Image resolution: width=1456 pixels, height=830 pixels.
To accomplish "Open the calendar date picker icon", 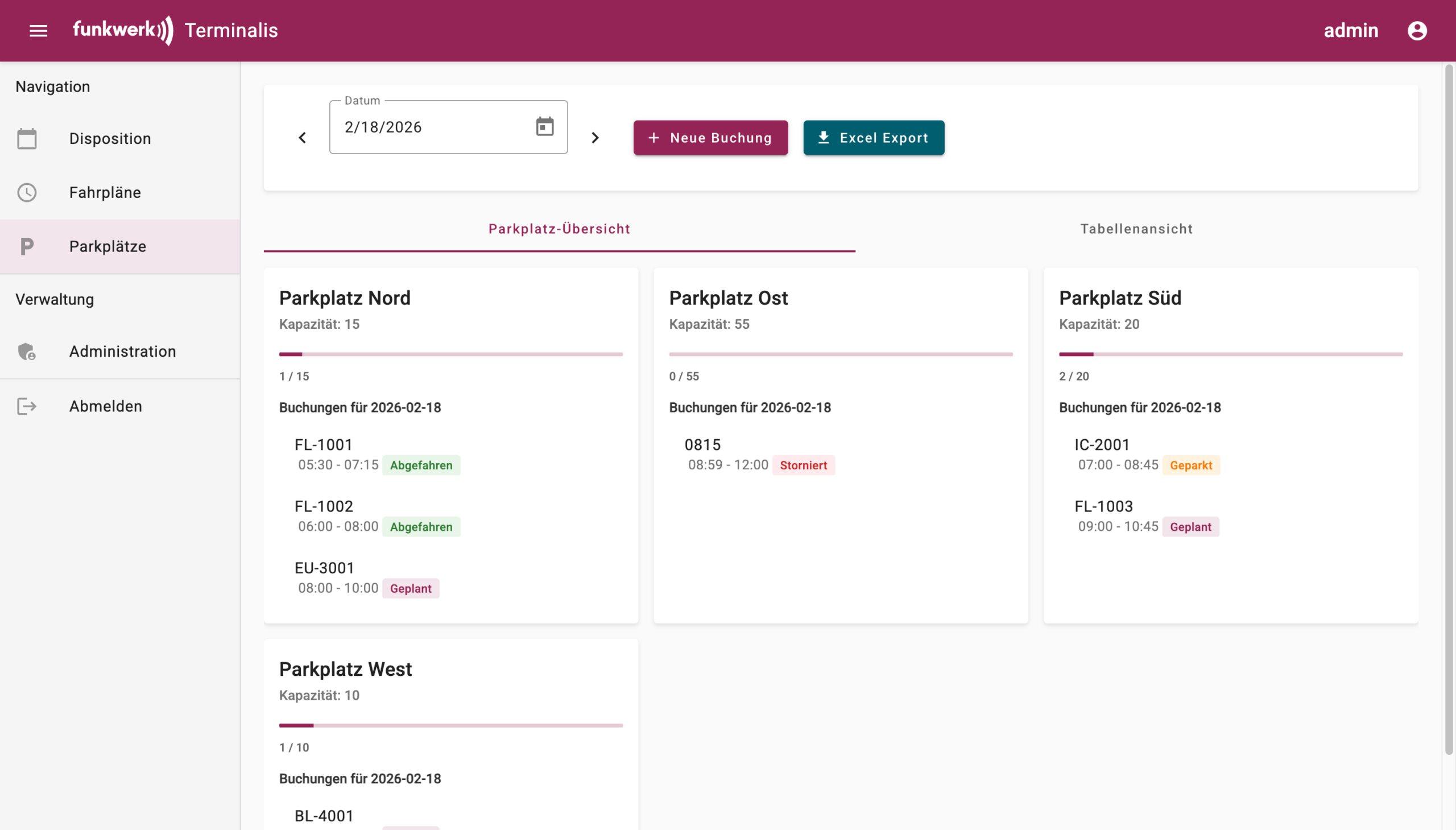I will pyautogui.click(x=544, y=126).
